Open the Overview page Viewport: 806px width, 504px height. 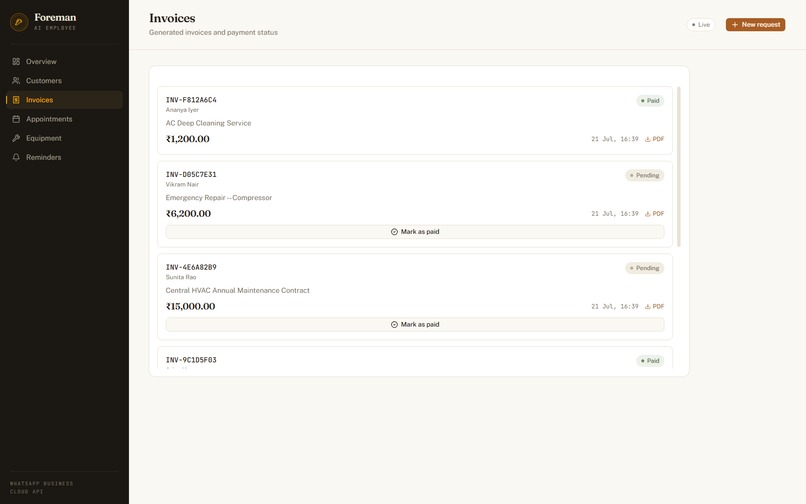(64, 61)
